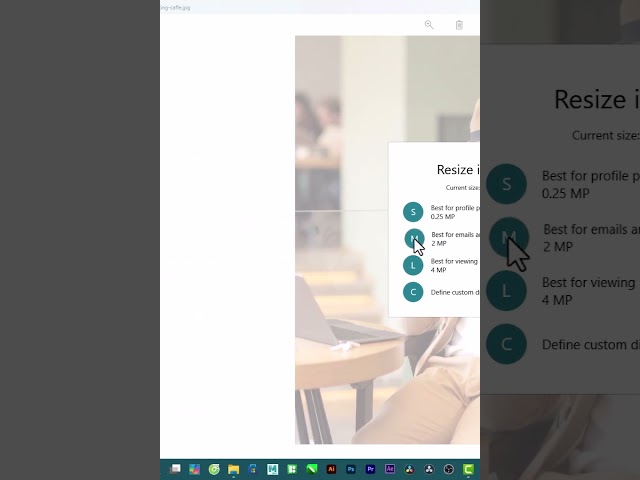640x480 pixels.
Task: Launch Adobe Photoshop from the taskbar
Action: click(x=351, y=469)
